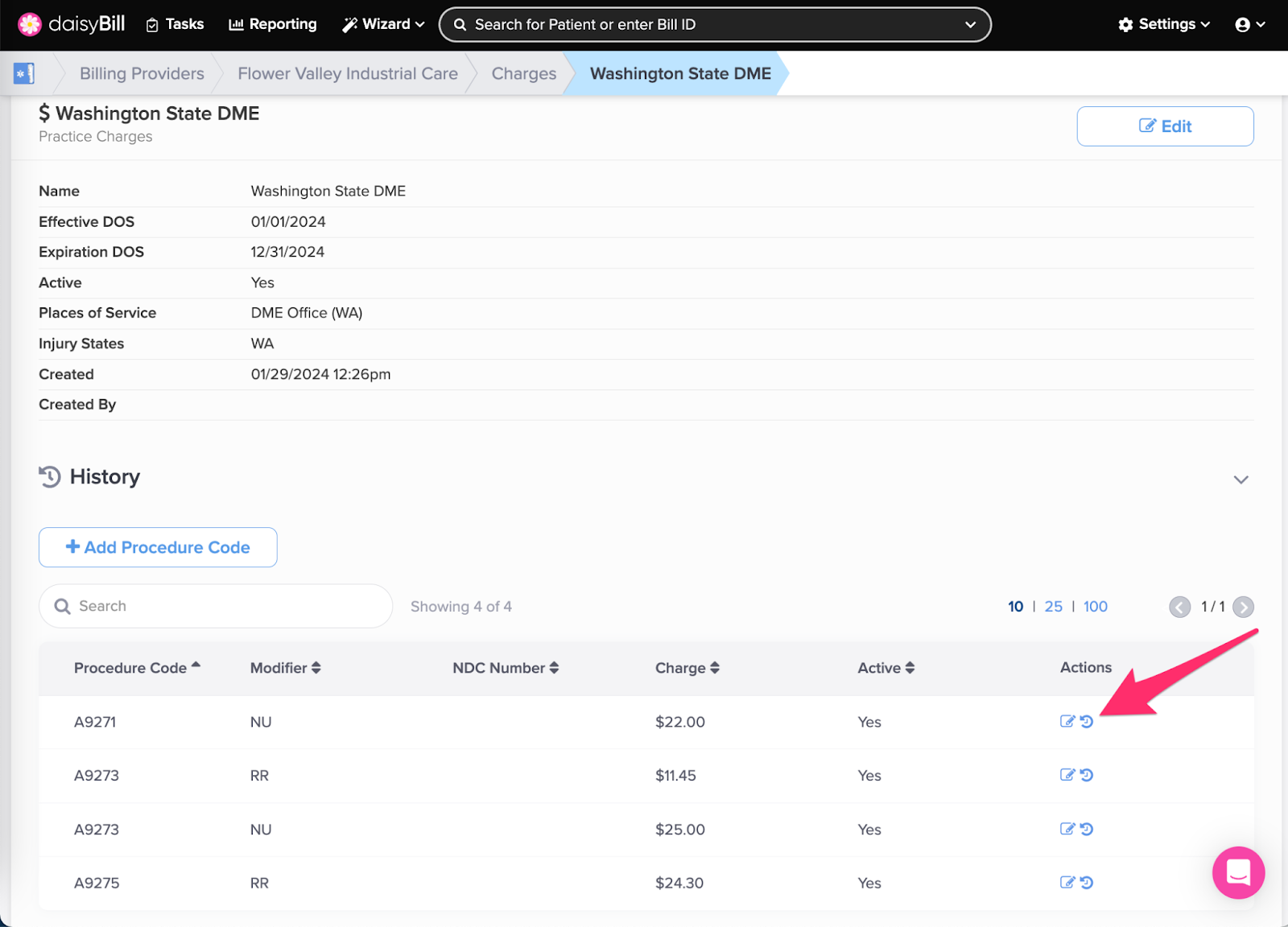Click the History clock icon

point(50,476)
